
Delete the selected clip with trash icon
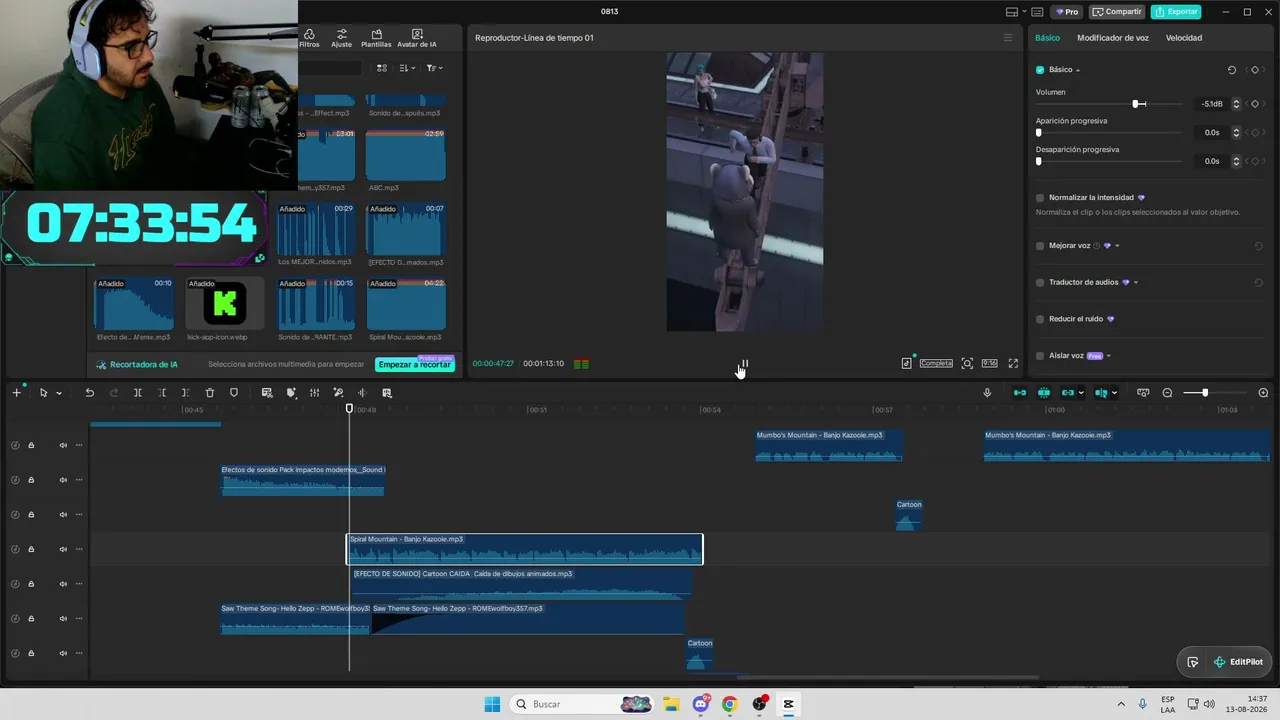pyautogui.click(x=210, y=393)
